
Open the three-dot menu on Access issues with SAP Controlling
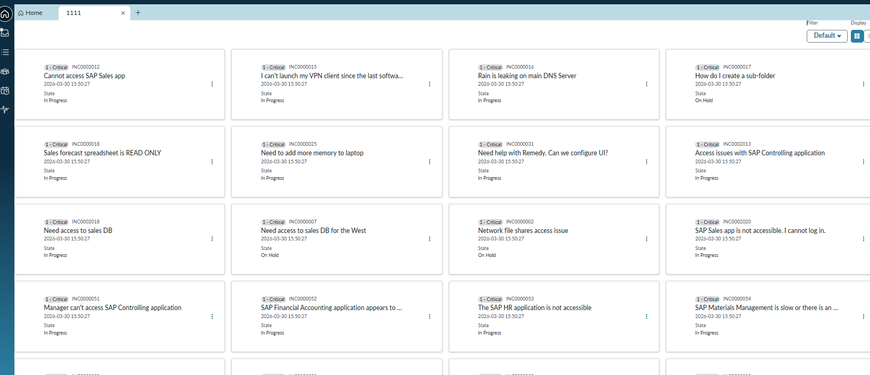(x=863, y=161)
